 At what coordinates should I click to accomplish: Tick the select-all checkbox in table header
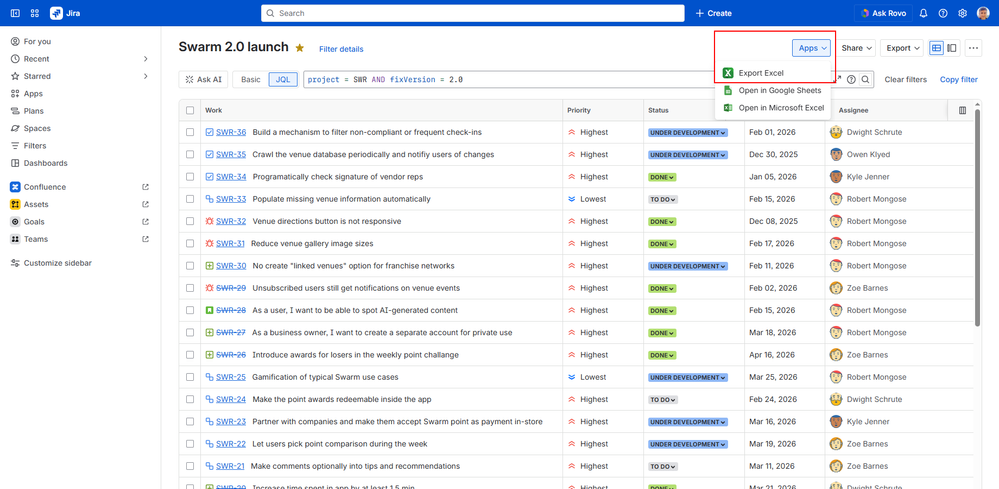[190, 110]
